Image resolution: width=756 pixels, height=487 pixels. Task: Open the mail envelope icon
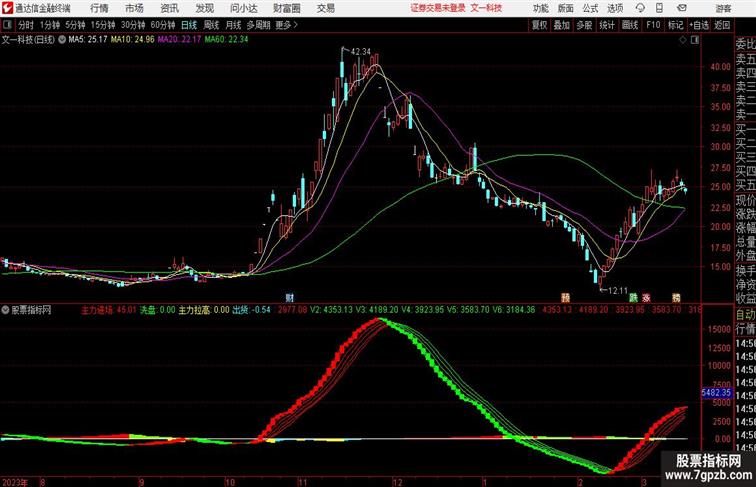[682, 8]
